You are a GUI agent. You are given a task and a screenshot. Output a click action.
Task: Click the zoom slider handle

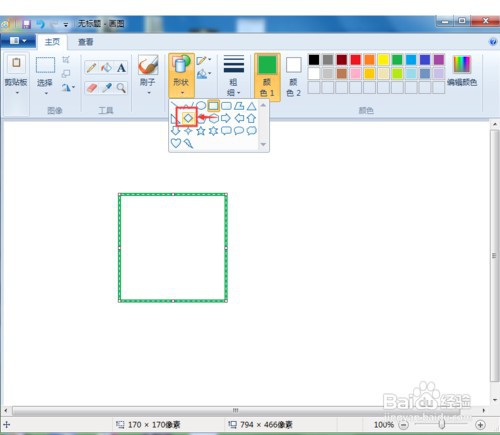pyautogui.click(x=442, y=425)
